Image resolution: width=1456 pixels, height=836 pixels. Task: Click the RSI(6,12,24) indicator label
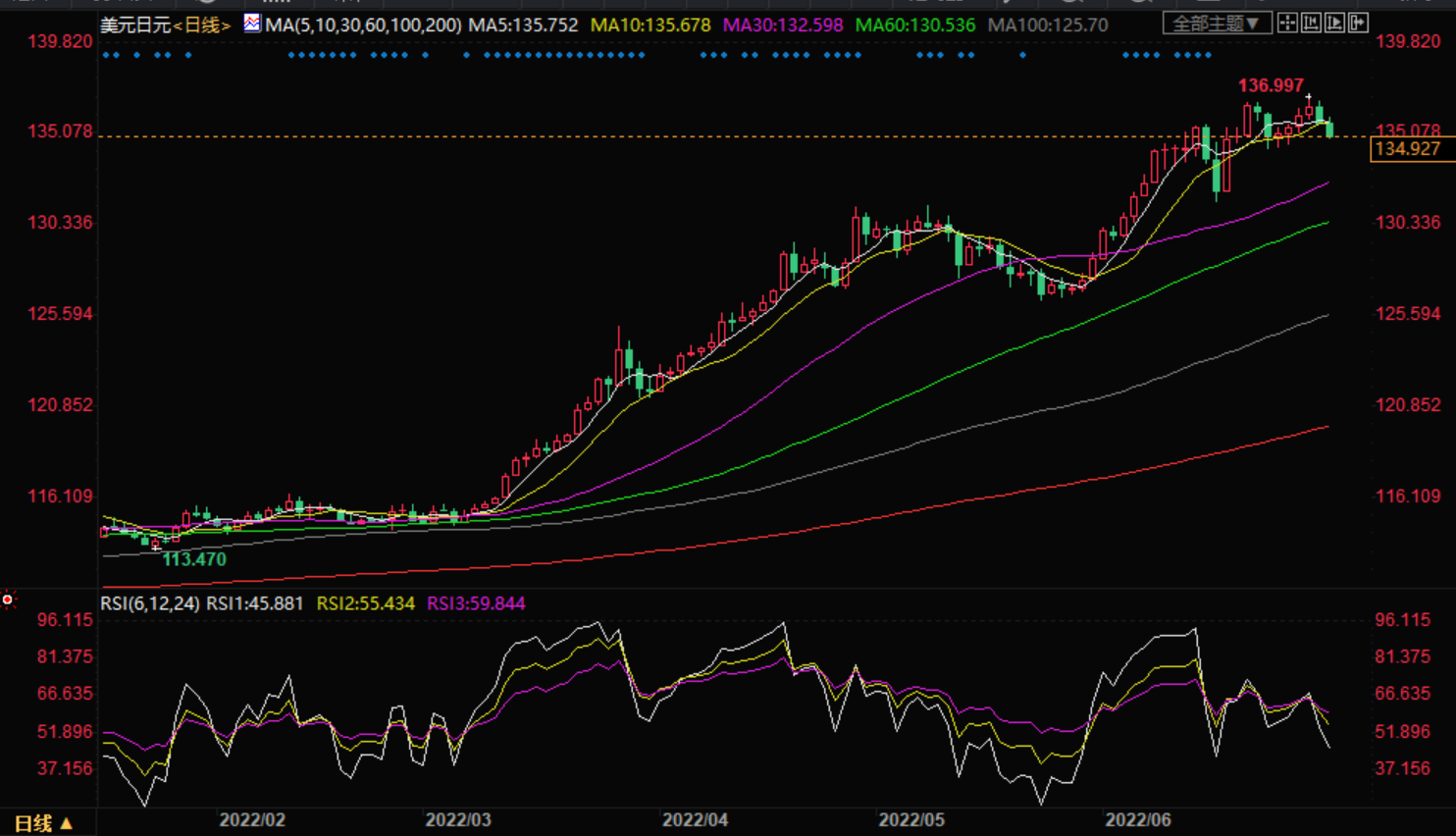pyautogui.click(x=150, y=603)
